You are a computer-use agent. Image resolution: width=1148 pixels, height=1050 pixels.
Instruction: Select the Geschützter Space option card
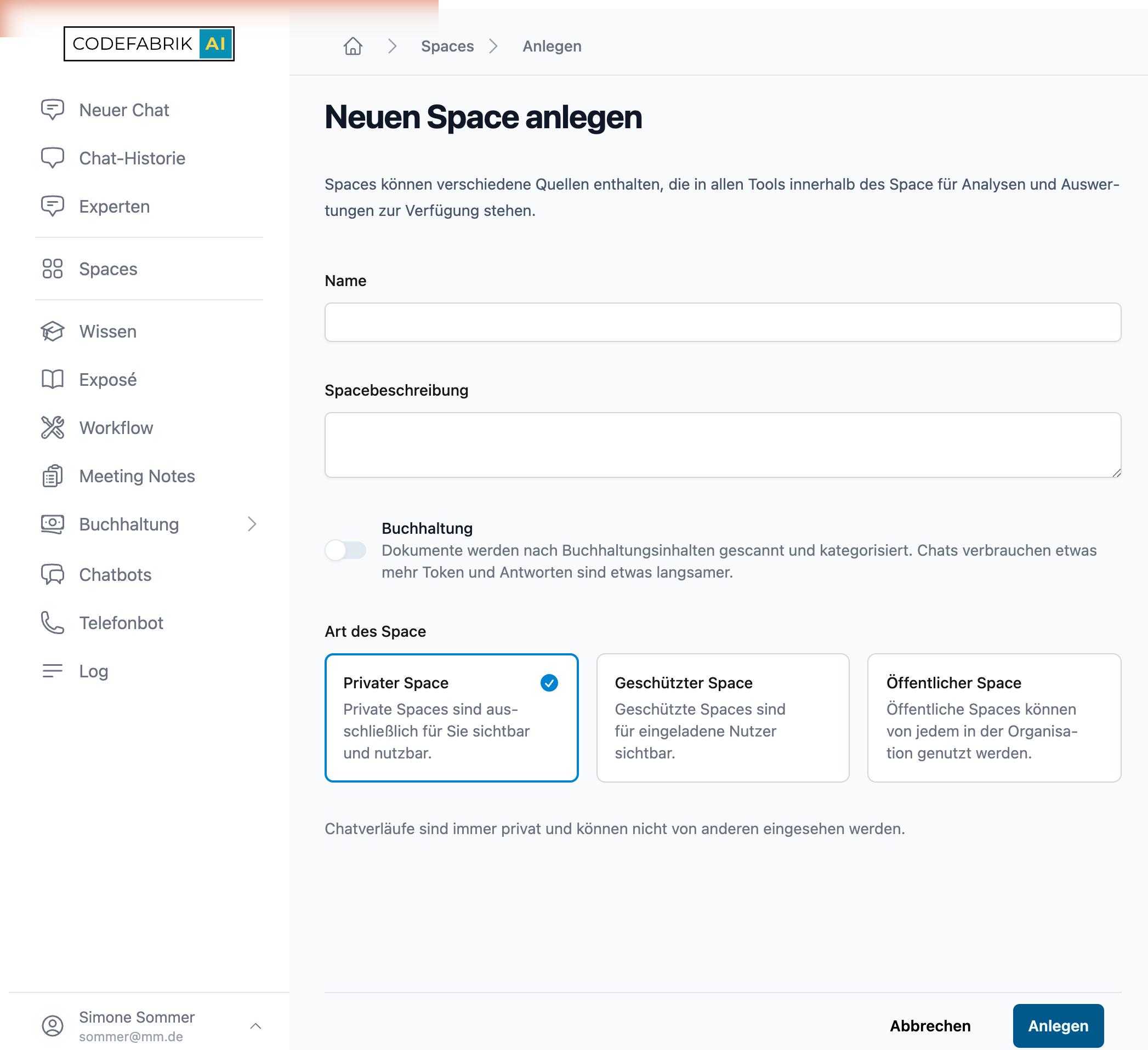(723, 718)
